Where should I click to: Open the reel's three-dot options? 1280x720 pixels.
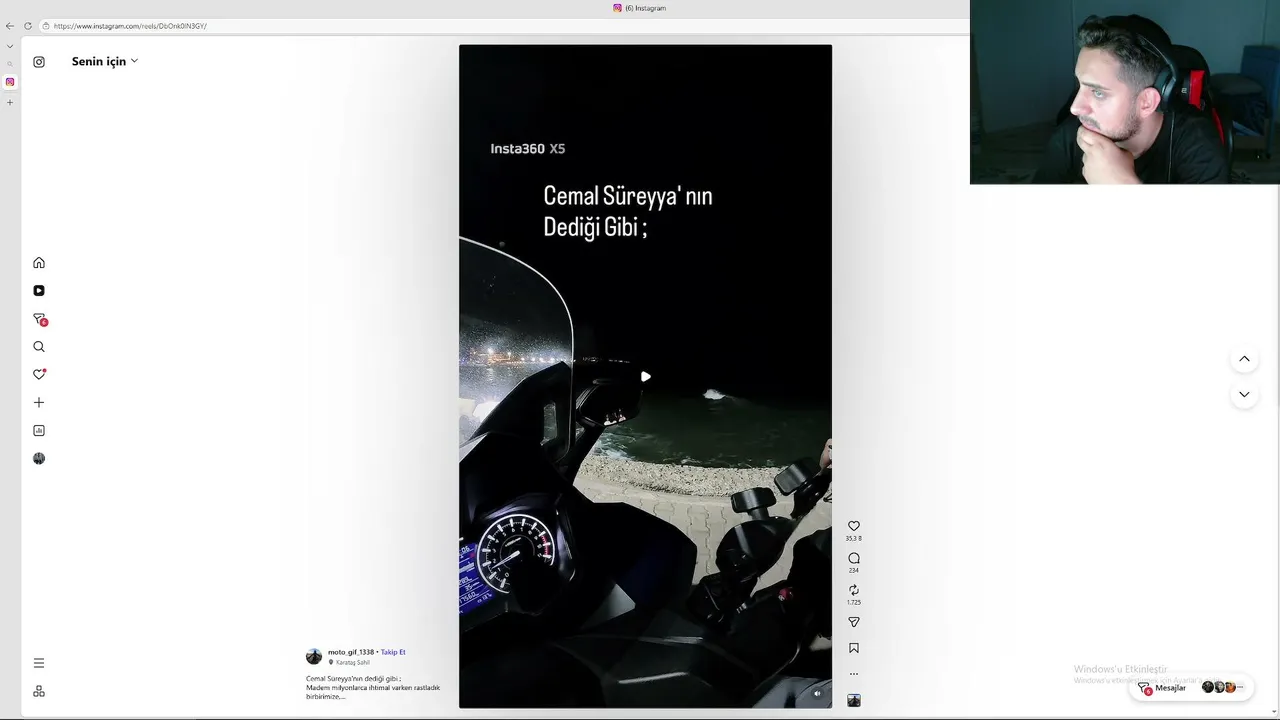click(x=854, y=674)
